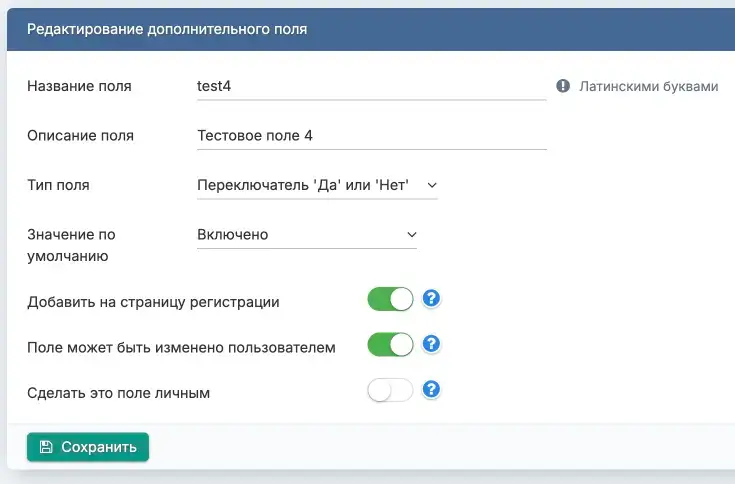This screenshot has height=484, width=735.
Task: Focus the 'Описание поля' text field
Action: click(x=371, y=135)
